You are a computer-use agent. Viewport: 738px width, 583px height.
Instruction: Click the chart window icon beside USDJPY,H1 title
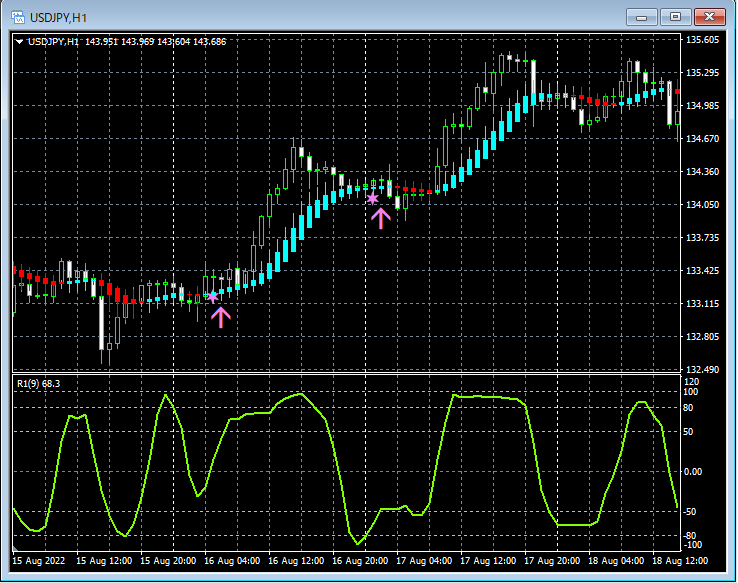[x=18, y=18]
